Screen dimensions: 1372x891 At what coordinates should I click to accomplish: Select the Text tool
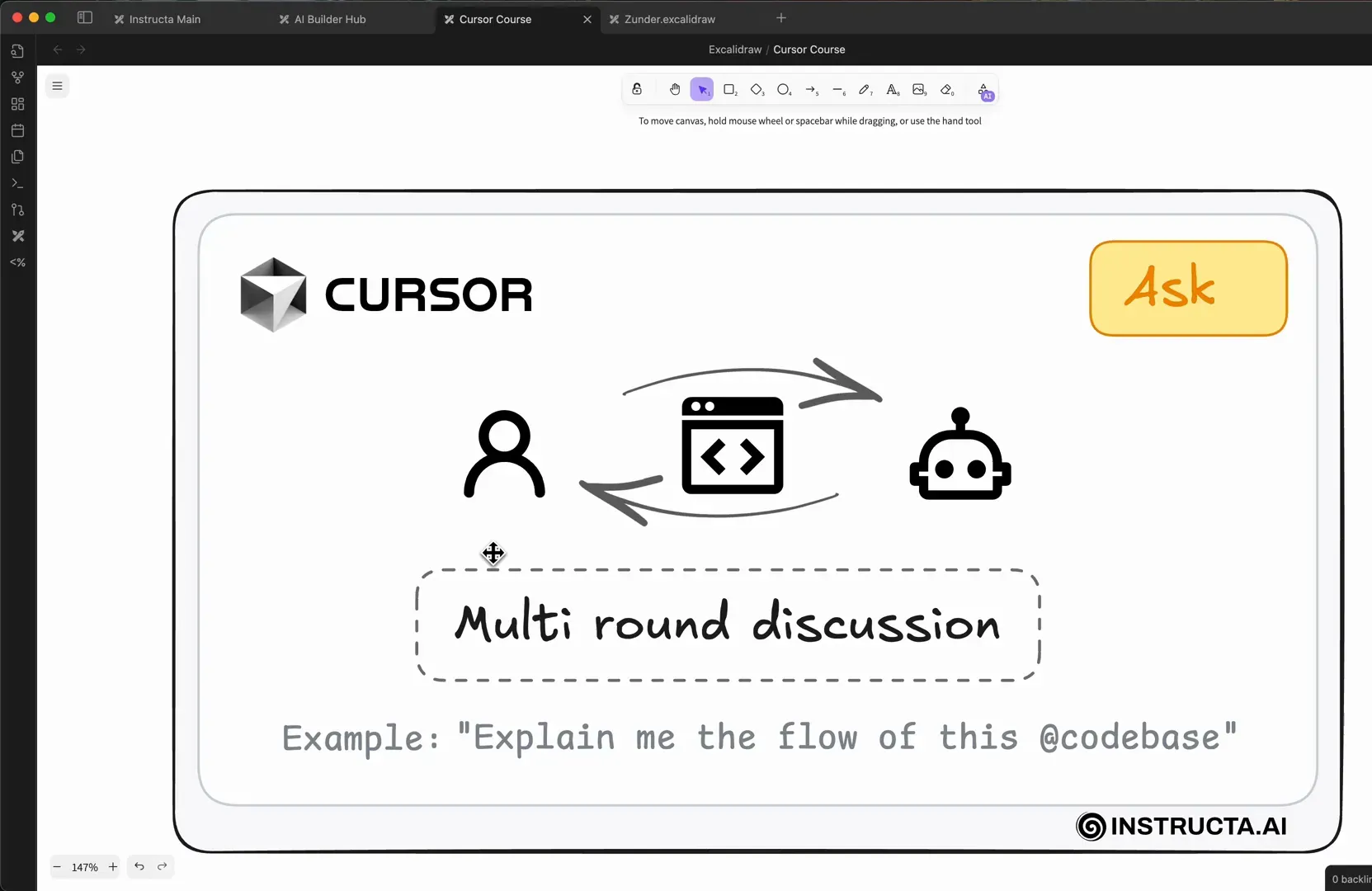point(892,89)
